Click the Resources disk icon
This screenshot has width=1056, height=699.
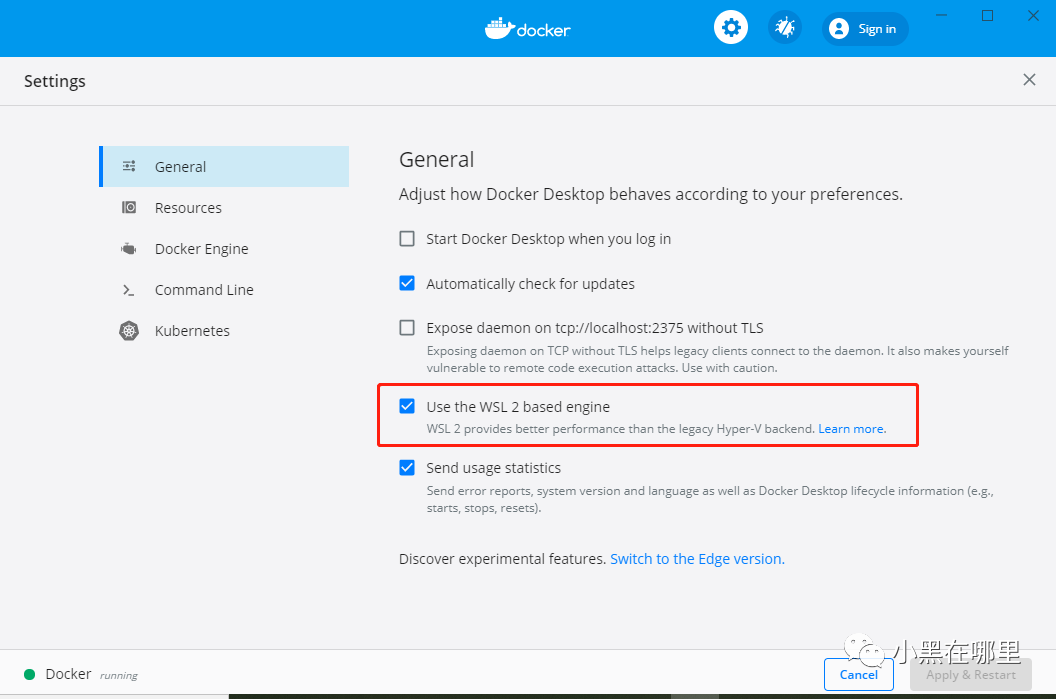click(129, 207)
